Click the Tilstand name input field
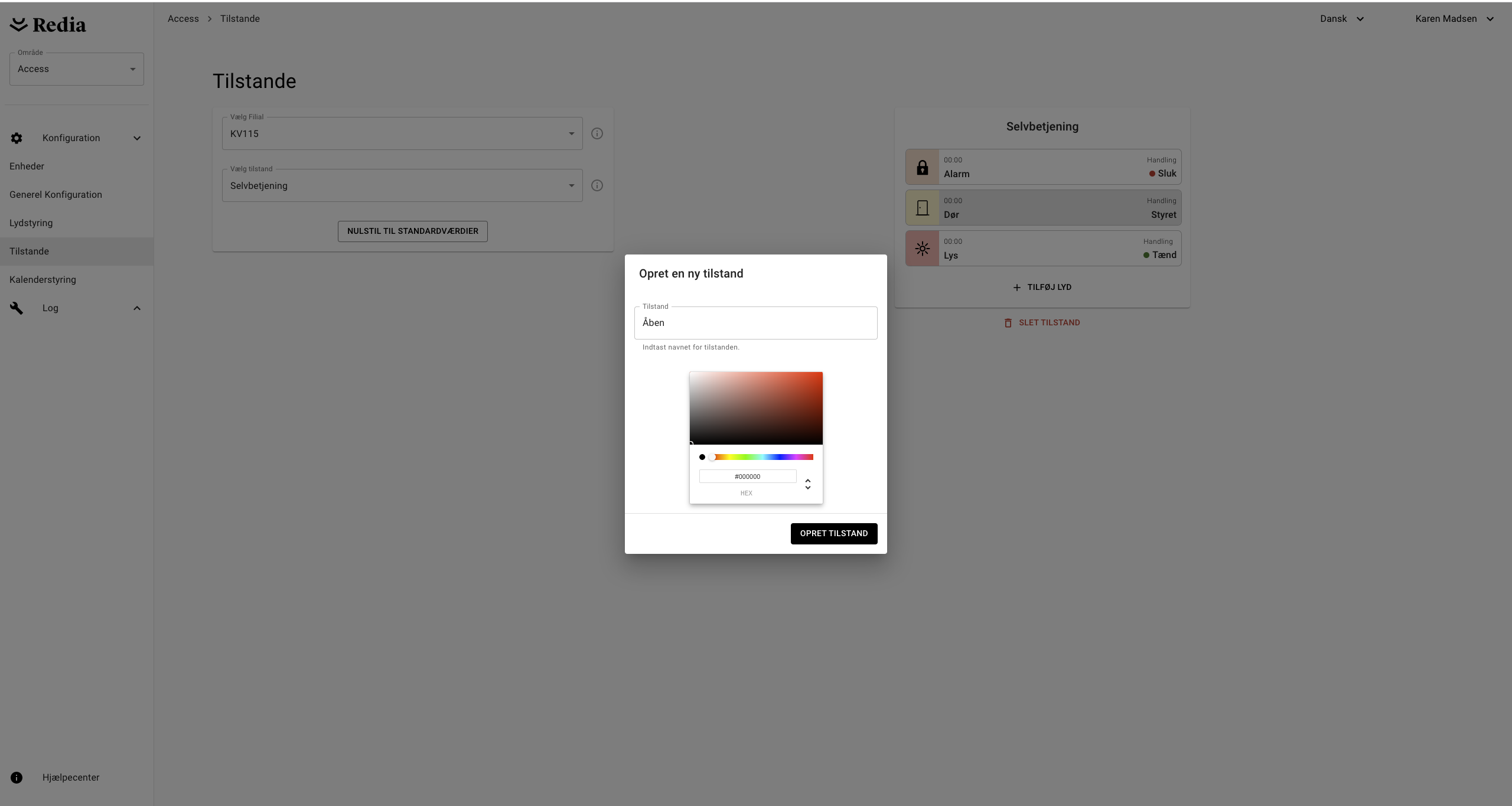The height and width of the screenshot is (806, 1512). (755, 323)
